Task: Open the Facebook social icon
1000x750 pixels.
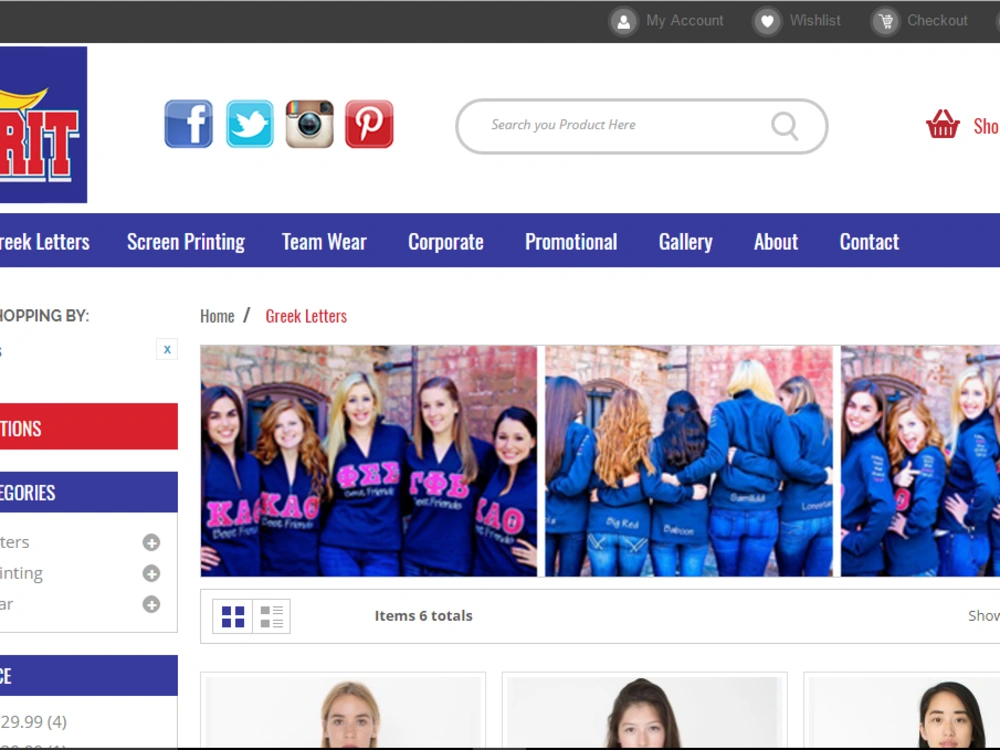Action: coord(188,124)
